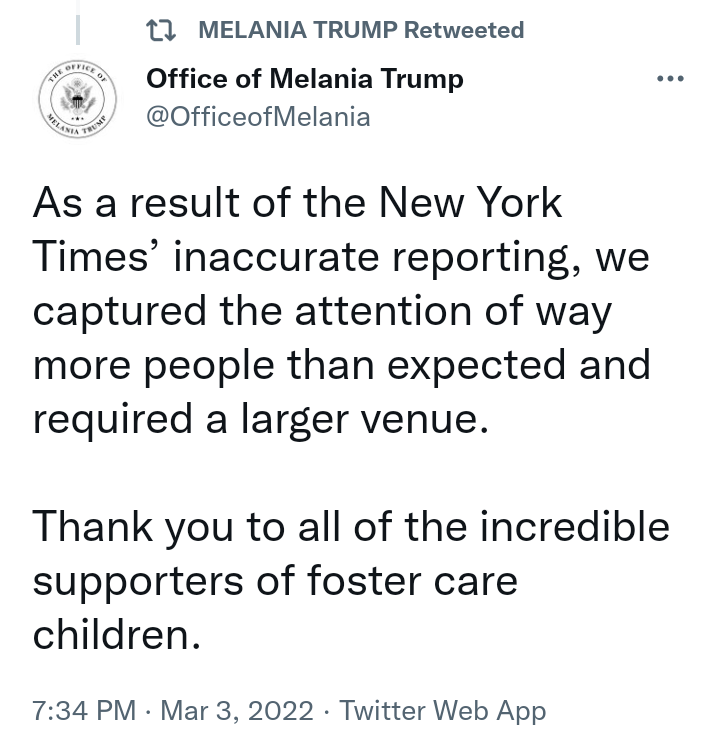Click the 'New York' text in tweet
The image size is (720, 742).
(x=470, y=203)
